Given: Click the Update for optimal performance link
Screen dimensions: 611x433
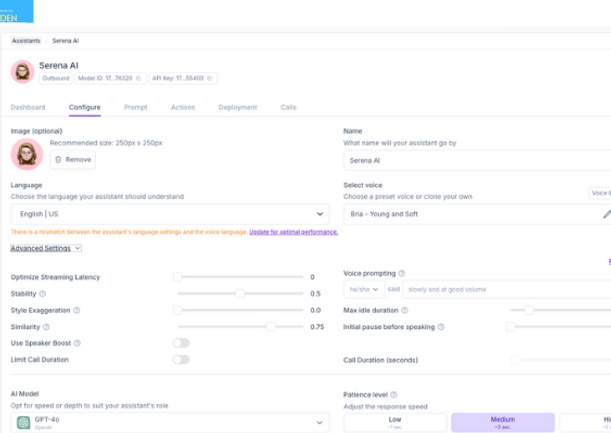Looking at the screenshot, I should (x=293, y=232).
